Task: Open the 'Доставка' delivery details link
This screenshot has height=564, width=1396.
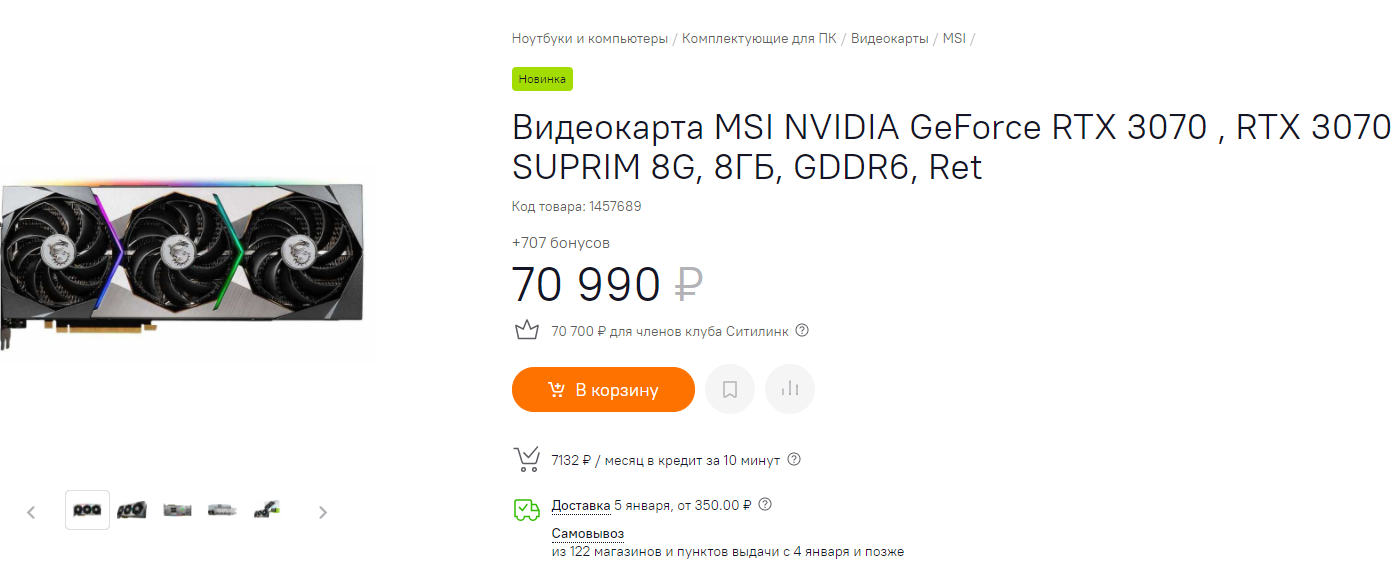Action: [x=580, y=505]
